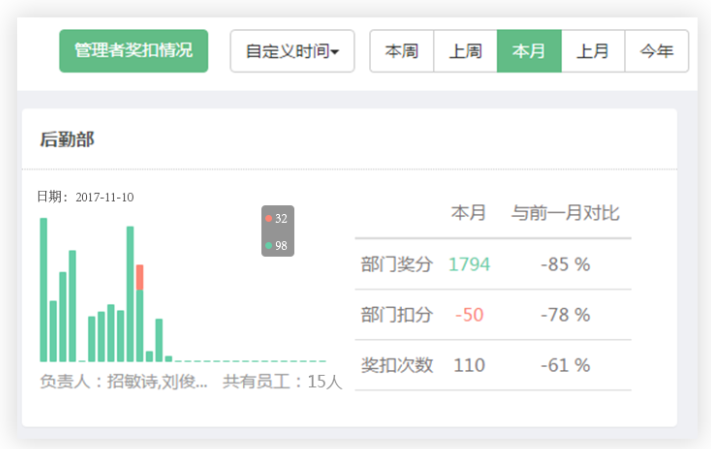
Task: Click the 部门扣分 row label
Action: (397, 315)
